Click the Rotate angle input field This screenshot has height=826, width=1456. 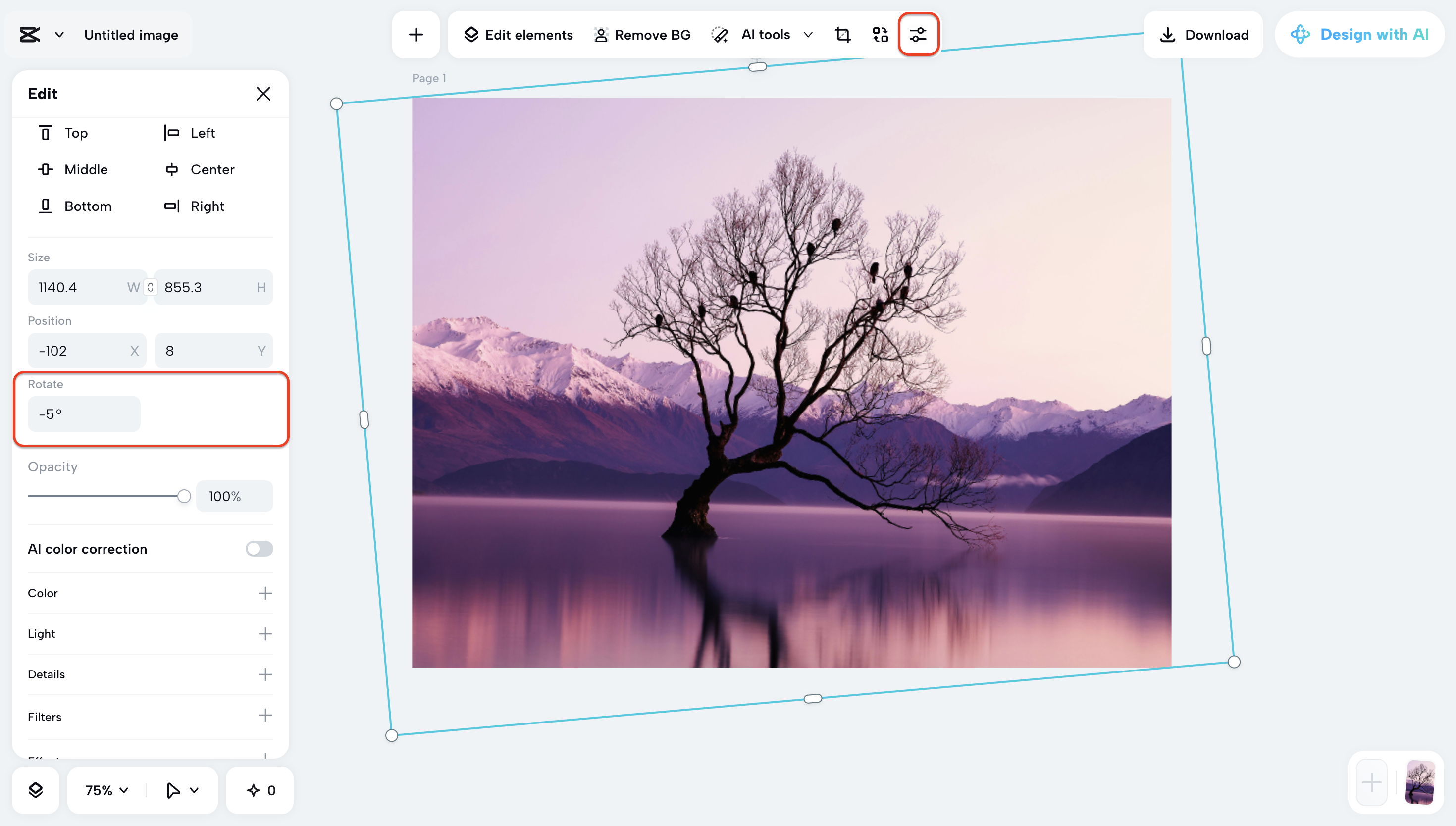[x=84, y=414]
